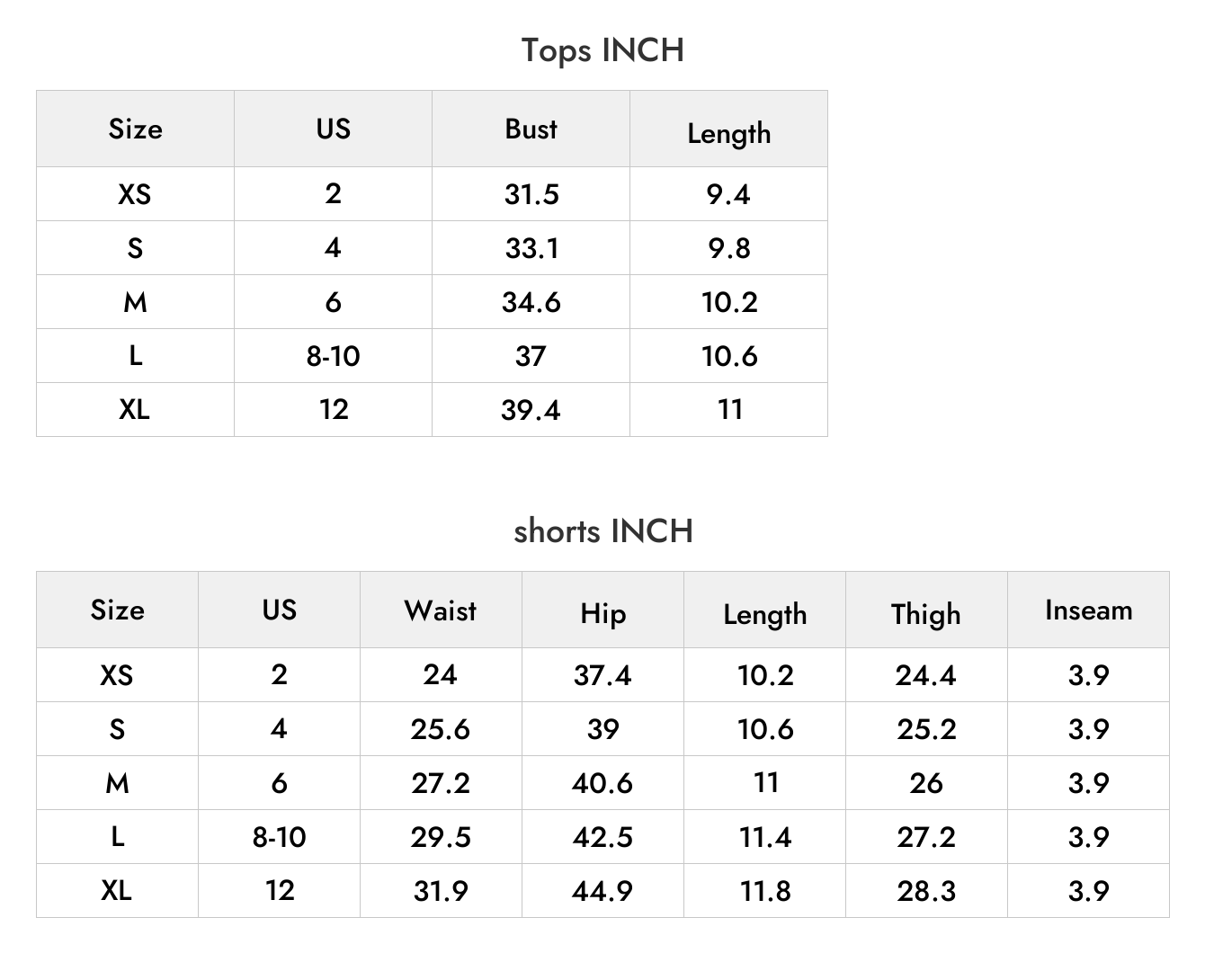Click bust value 39.4
This screenshot has width=1205, height=980.
click(531, 410)
